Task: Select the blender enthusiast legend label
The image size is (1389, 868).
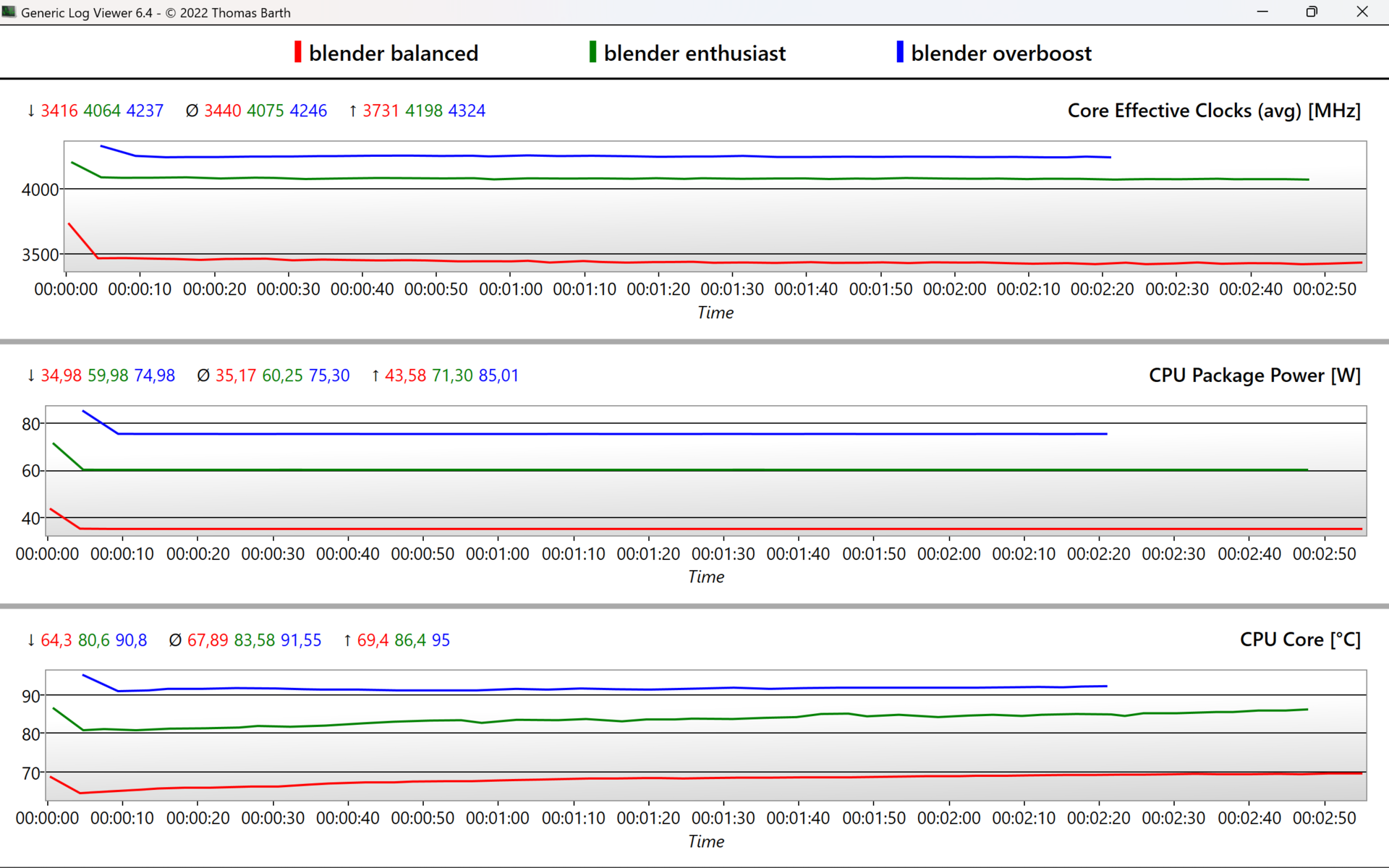Action: (694, 54)
